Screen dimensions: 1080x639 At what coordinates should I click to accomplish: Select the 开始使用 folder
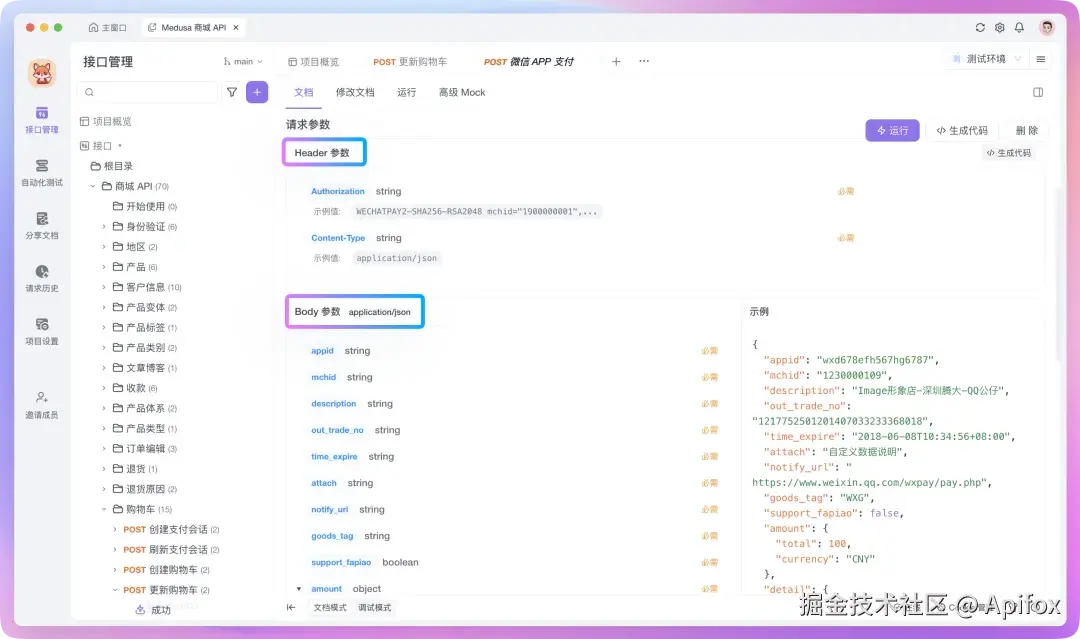point(145,207)
